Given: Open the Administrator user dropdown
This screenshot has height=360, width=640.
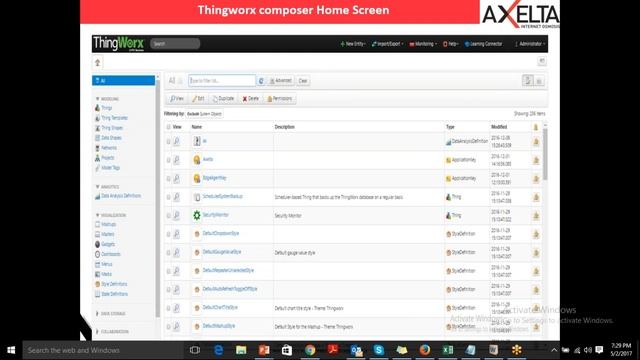Looking at the screenshot, I should click(x=530, y=44).
